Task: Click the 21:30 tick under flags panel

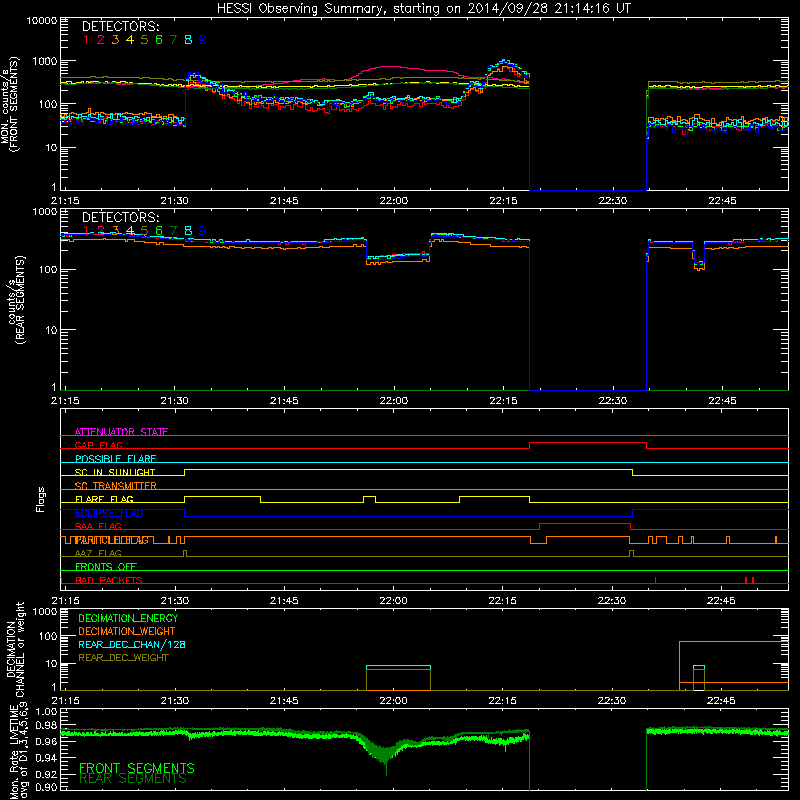Action: [x=175, y=601]
